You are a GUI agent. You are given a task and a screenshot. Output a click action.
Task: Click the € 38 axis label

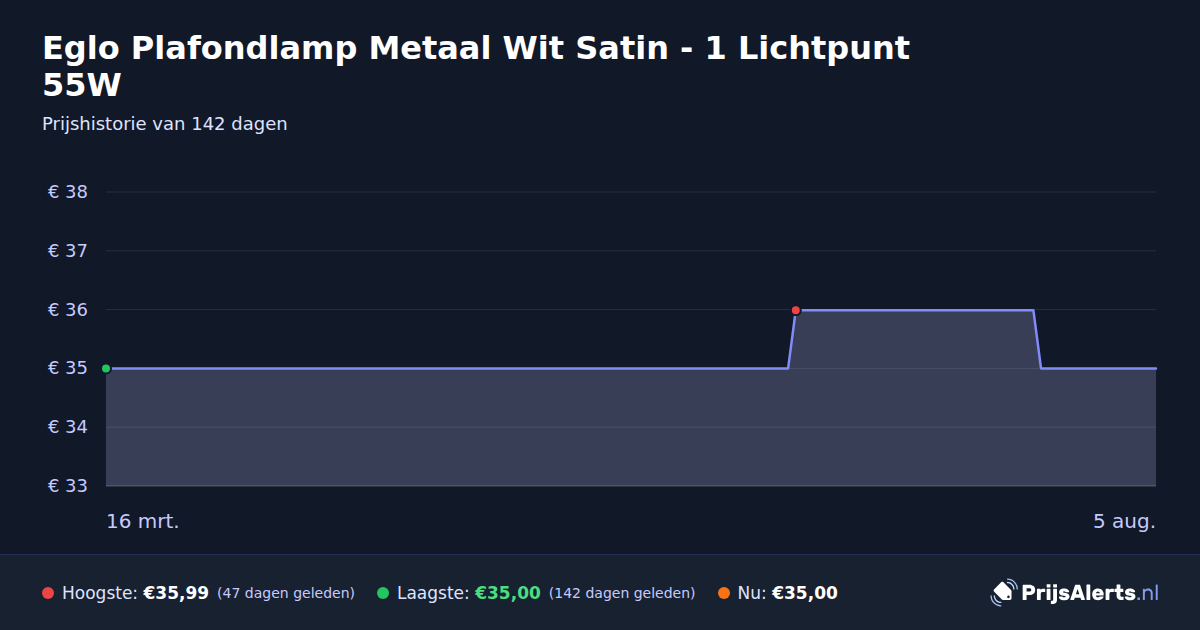click(x=68, y=192)
